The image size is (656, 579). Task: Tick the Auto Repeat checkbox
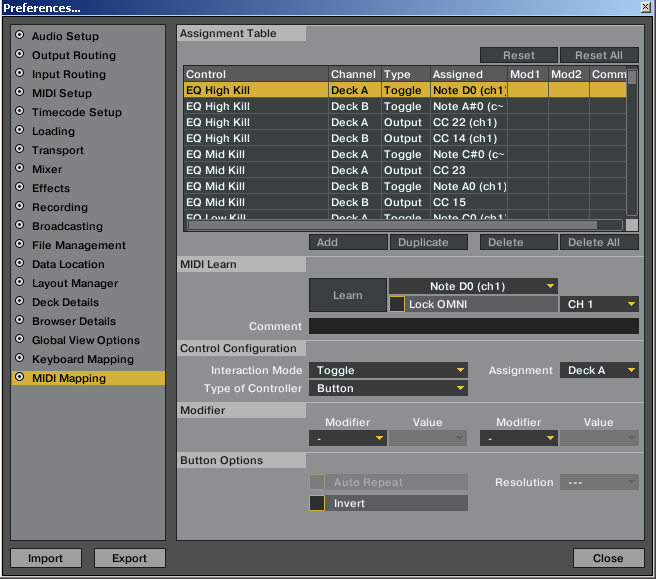coord(317,482)
